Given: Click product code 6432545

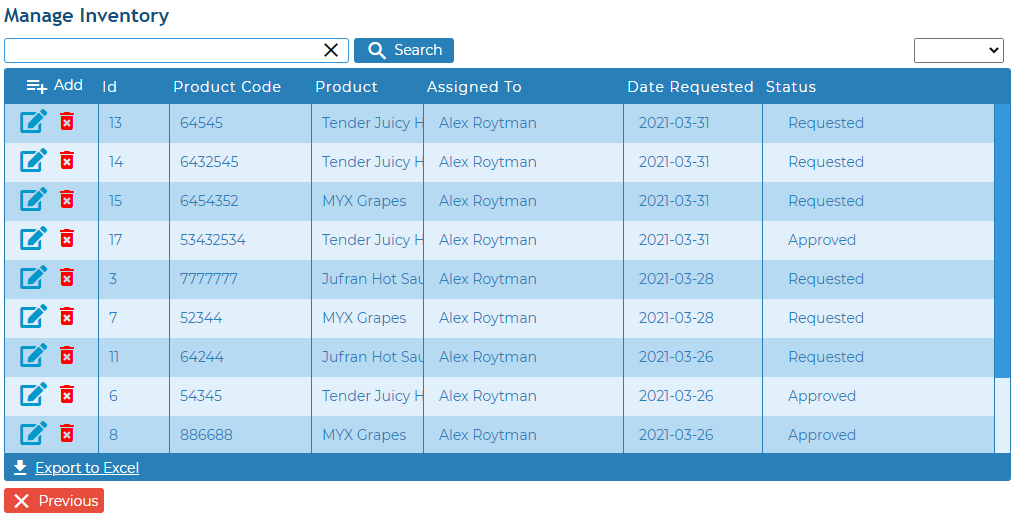Looking at the screenshot, I should (x=209, y=162).
